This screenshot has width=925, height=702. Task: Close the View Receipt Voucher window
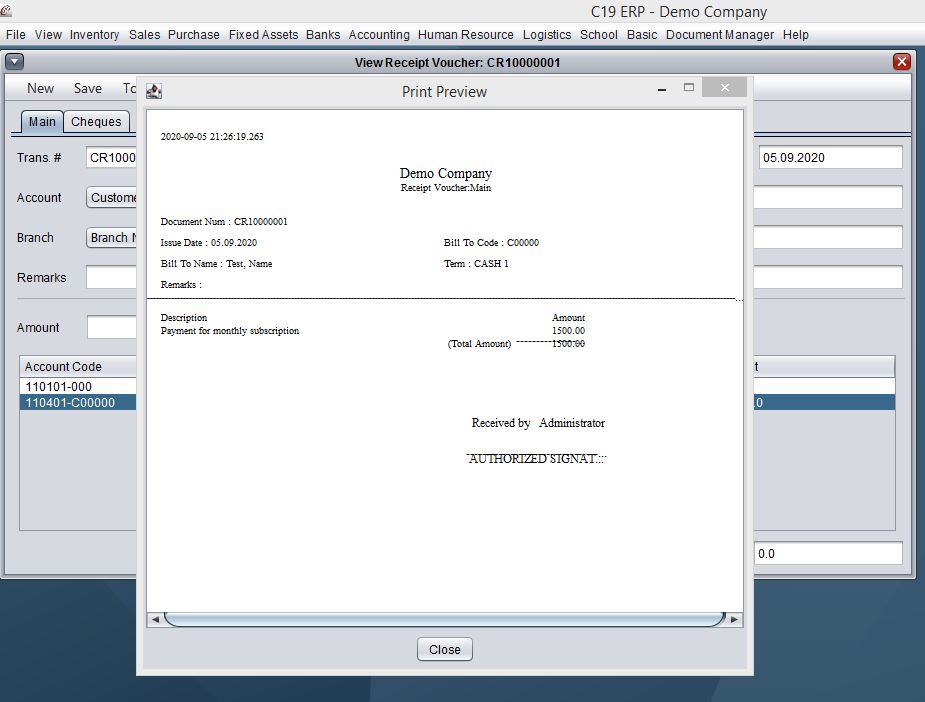tap(902, 62)
